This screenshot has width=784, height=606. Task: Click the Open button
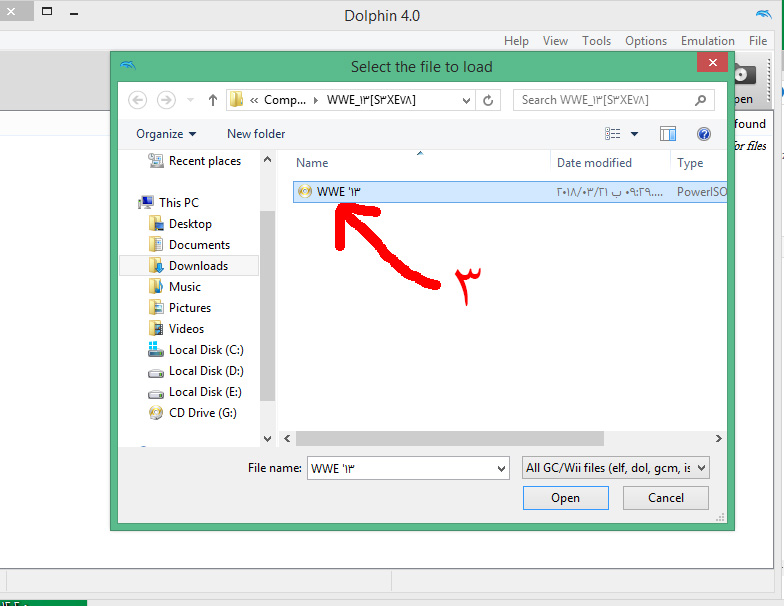(x=566, y=498)
